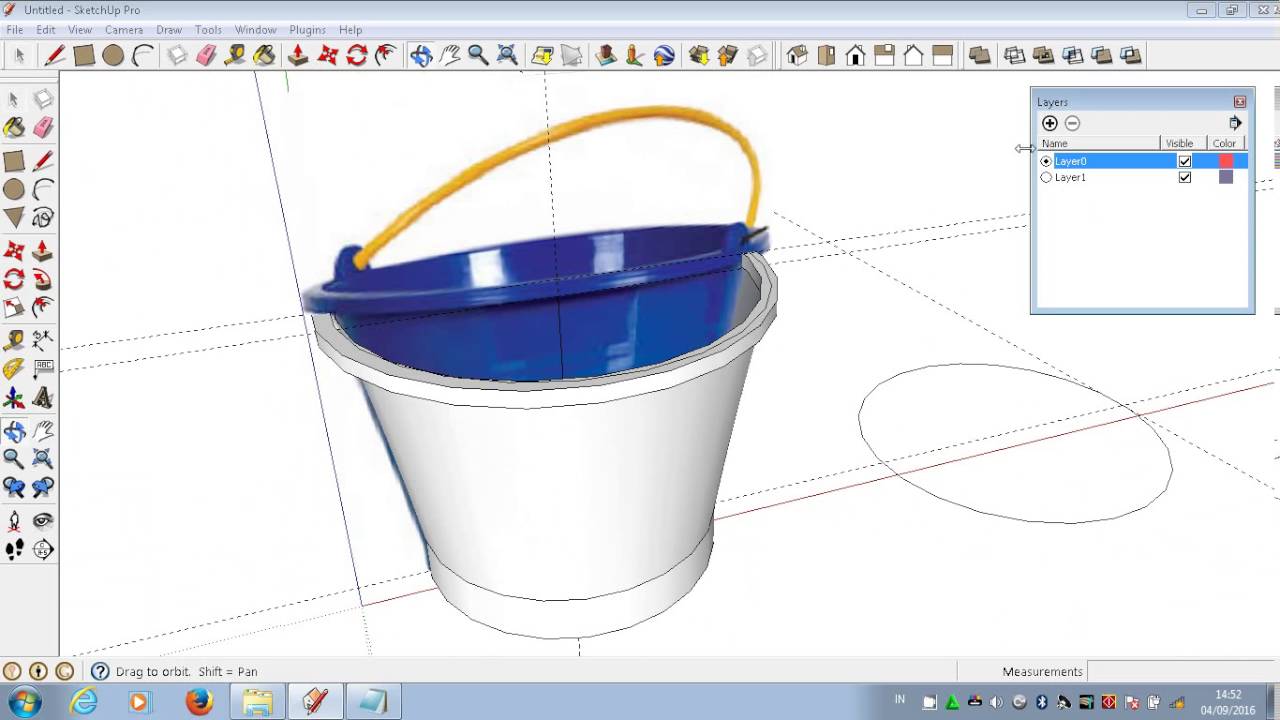
Task: Toggle Layer0 visible checkbox
Action: pos(1185,161)
